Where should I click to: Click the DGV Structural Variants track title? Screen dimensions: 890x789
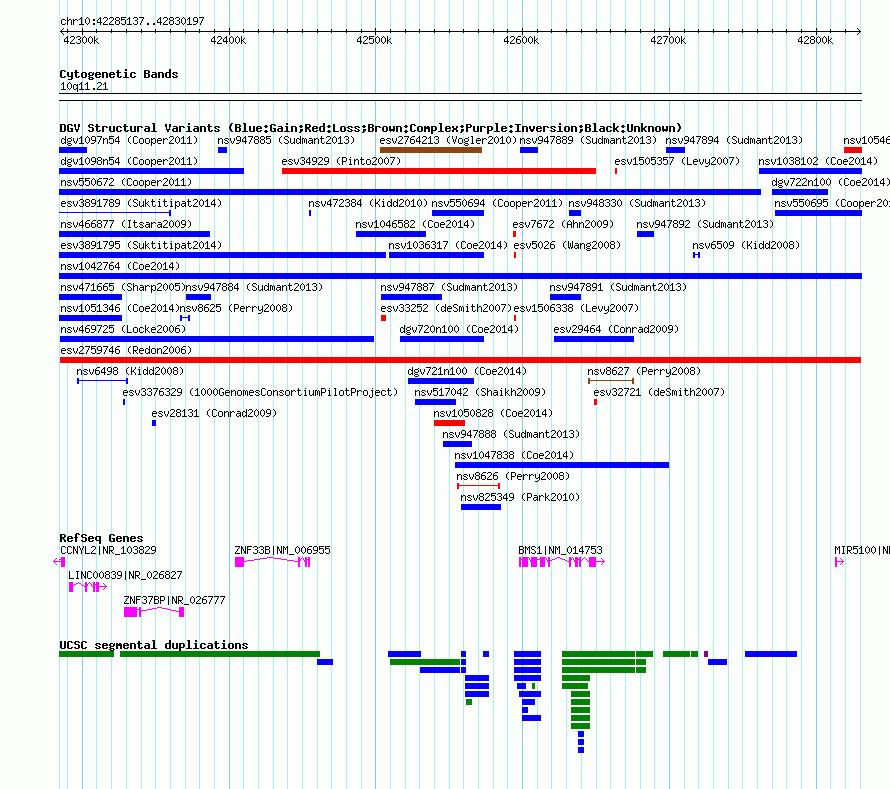(x=371, y=128)
